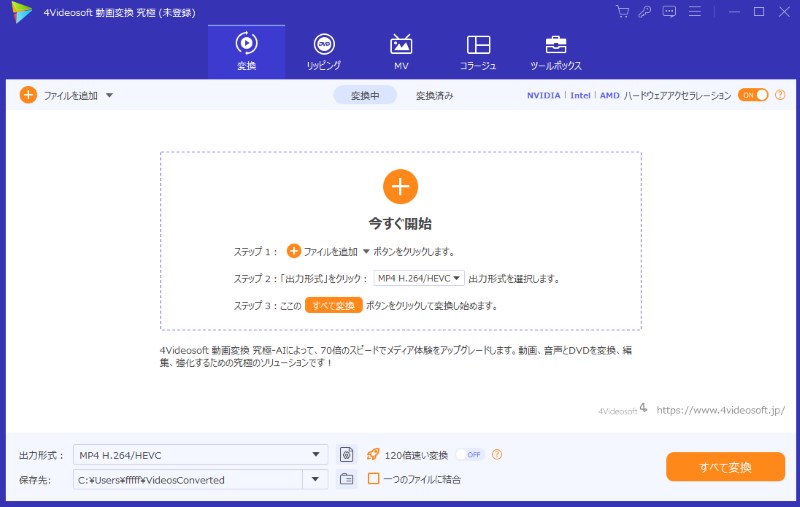Open the https://www.4videosoft.jp/ link
This screenshot has width=800, height=507.
coord(720,410)
